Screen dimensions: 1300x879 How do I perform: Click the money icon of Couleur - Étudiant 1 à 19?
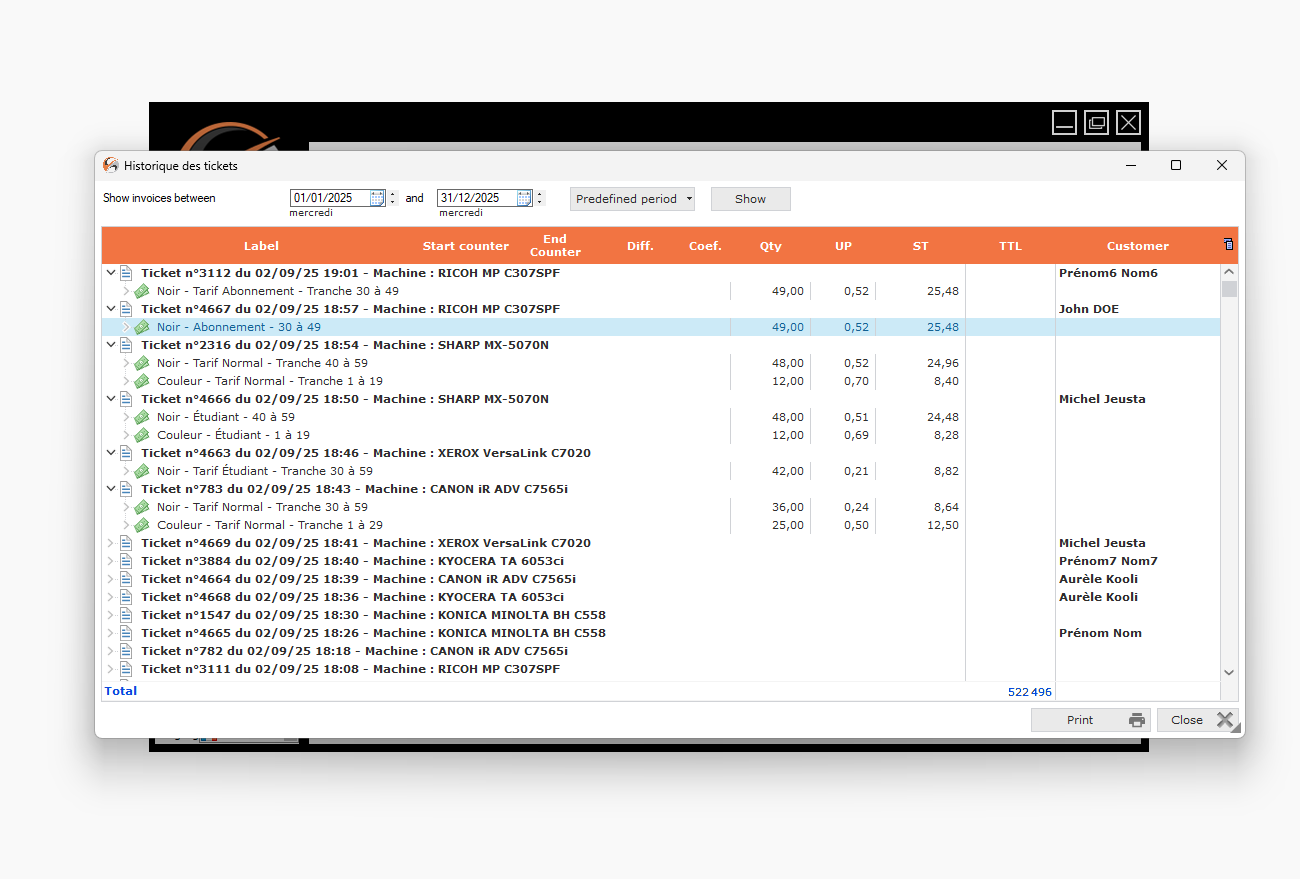pyautogui.click(x=142, y=435)
